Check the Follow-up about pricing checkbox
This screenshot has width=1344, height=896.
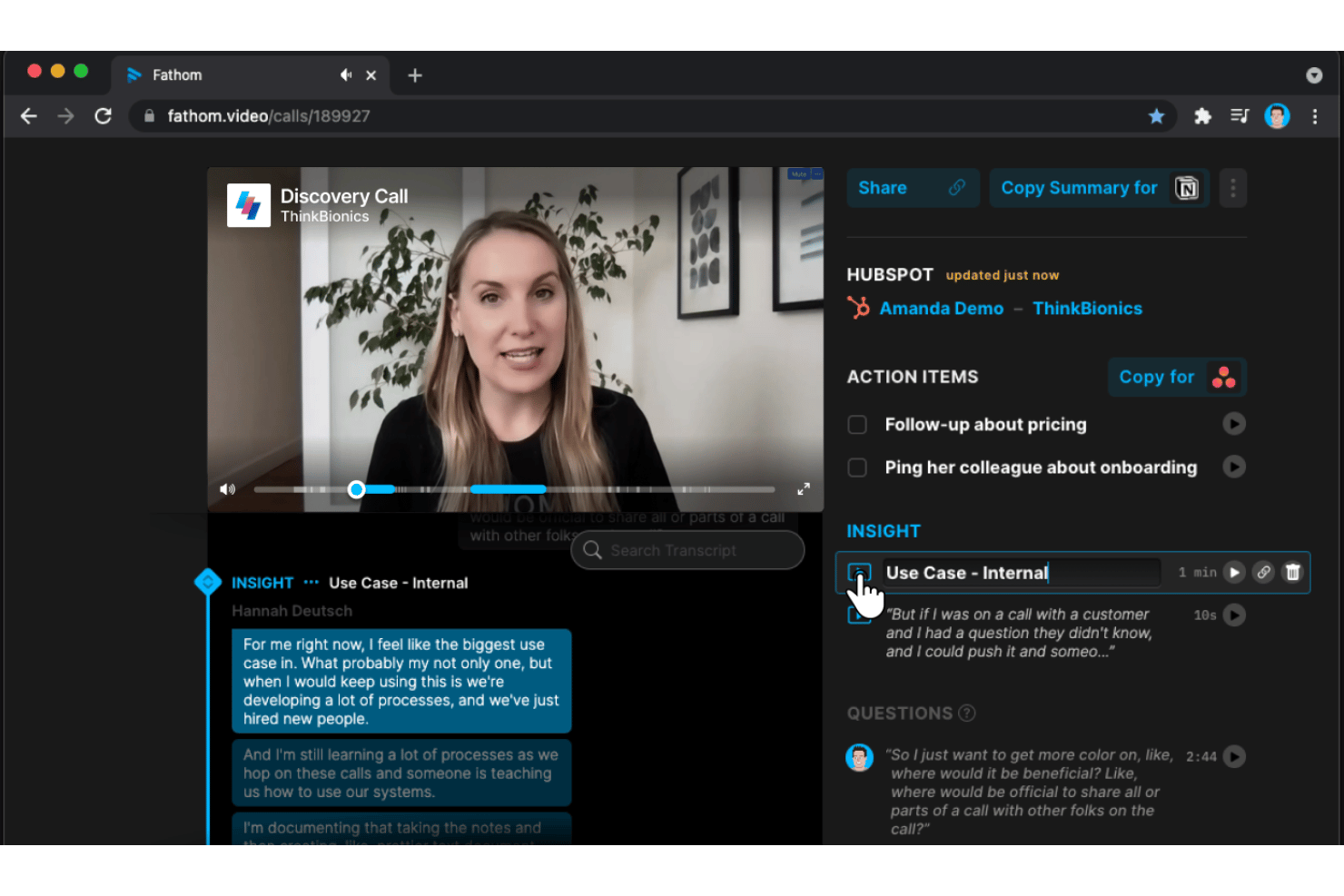pyautogui.click(x=857, y=424)
